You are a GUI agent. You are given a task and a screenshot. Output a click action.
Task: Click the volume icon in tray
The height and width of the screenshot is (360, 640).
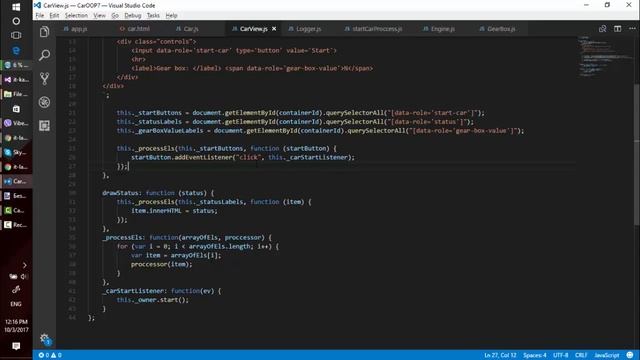click(24, 277)
